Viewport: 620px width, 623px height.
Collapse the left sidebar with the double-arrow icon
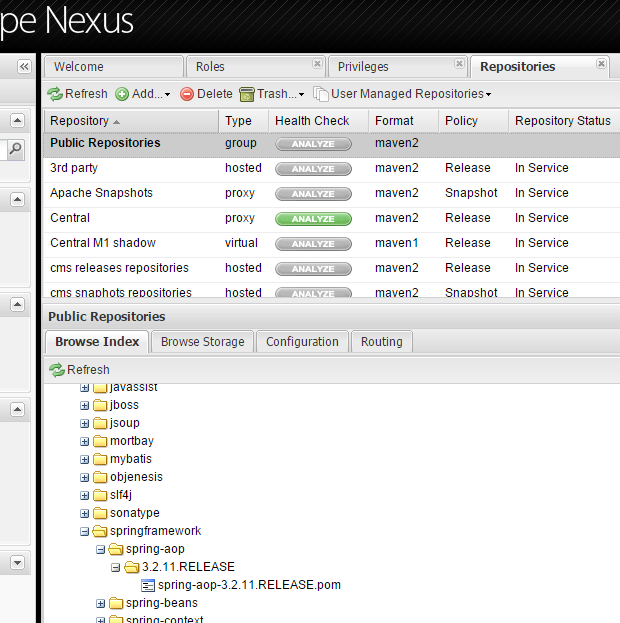point(24,66)
